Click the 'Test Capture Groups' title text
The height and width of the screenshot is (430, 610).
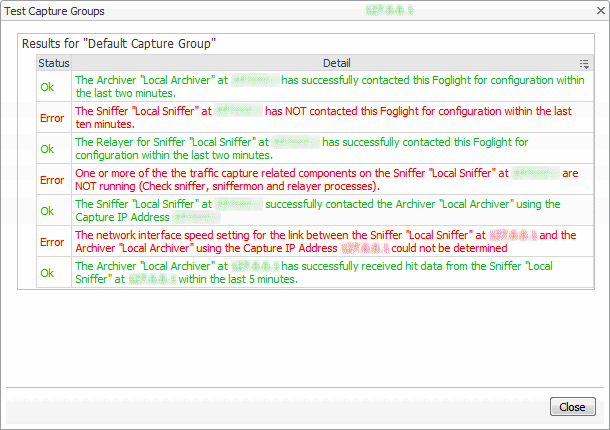pos(54,11)
